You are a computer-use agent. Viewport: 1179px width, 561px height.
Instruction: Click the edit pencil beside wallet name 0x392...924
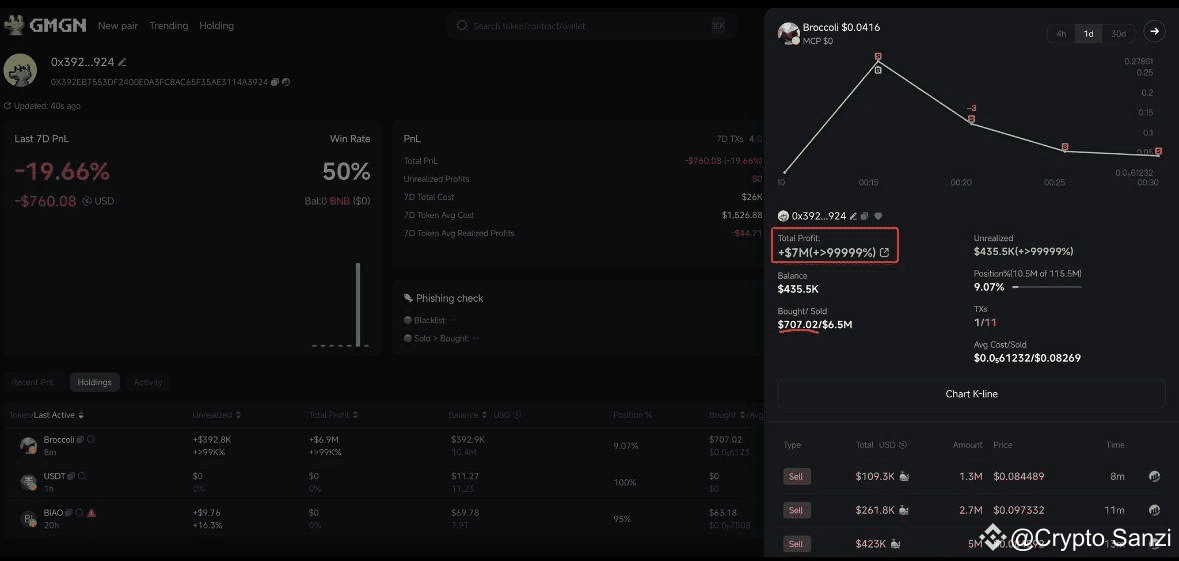coord(122,62)
